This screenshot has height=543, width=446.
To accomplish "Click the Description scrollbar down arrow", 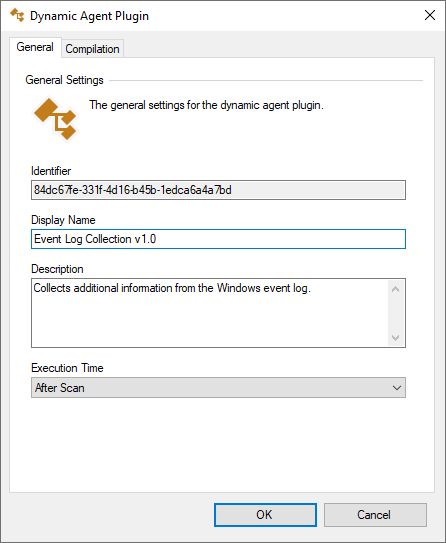I will (x=396, y=337).
